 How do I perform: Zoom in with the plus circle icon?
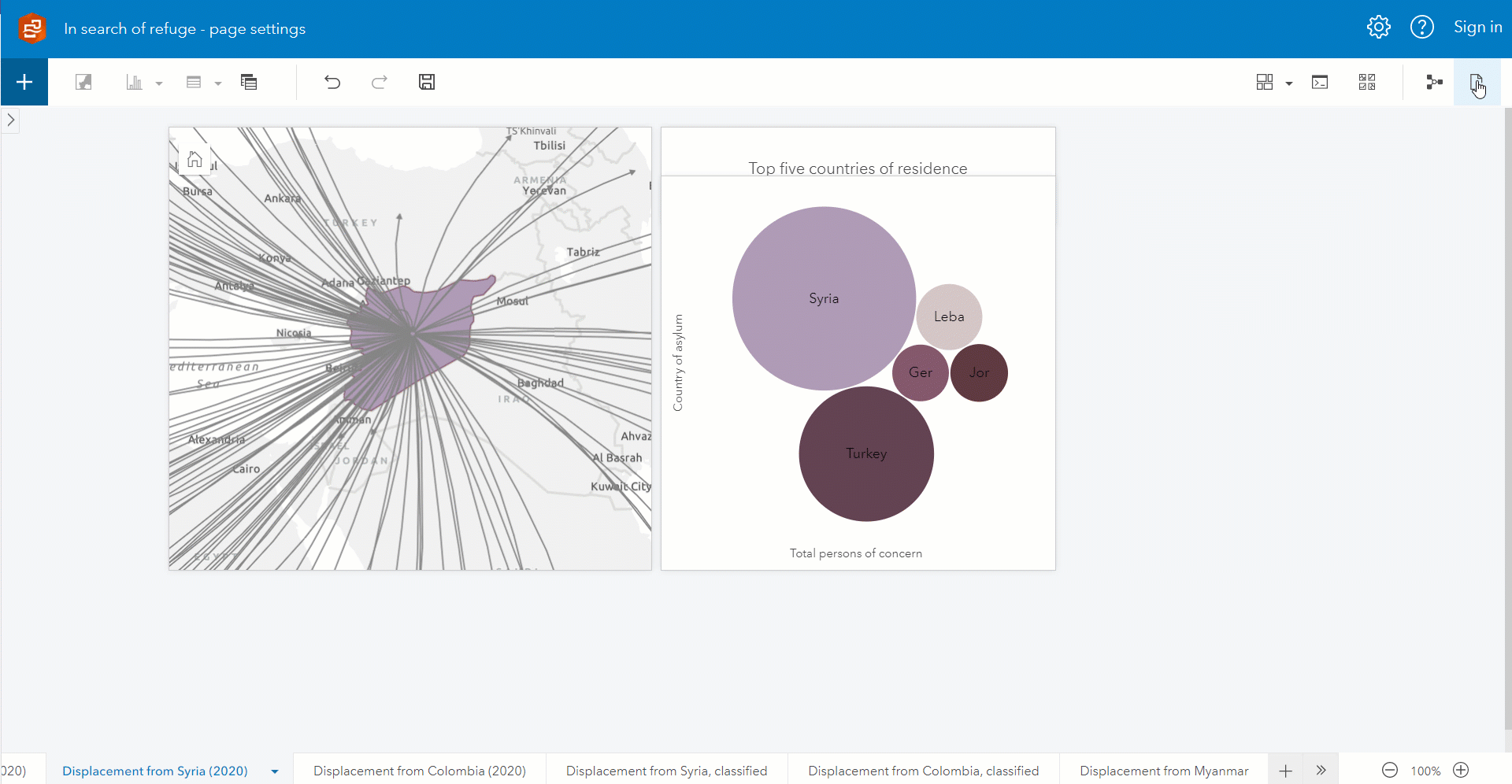tap(1462, 770)
